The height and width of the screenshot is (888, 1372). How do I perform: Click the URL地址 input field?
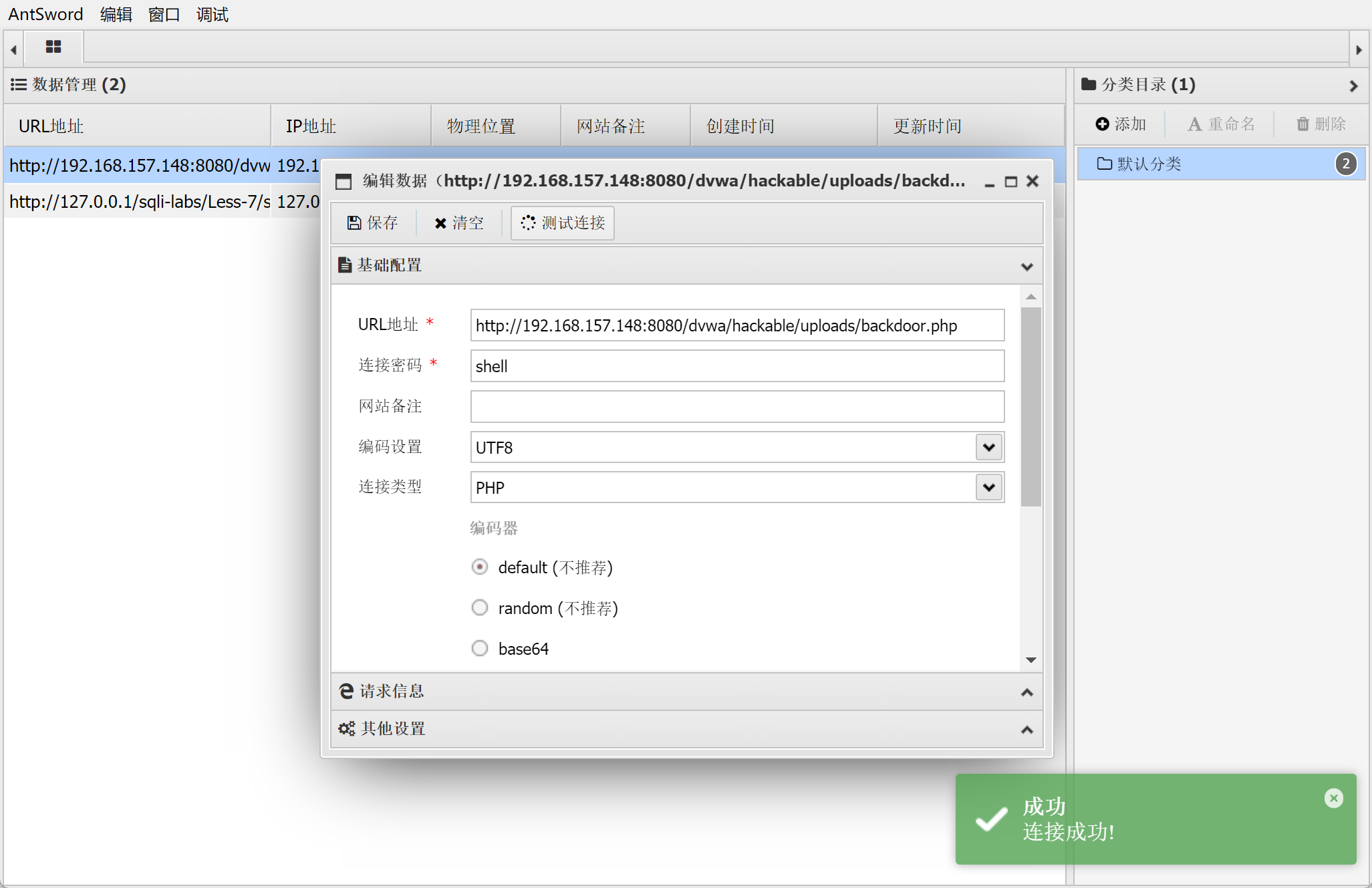[737, 325]
